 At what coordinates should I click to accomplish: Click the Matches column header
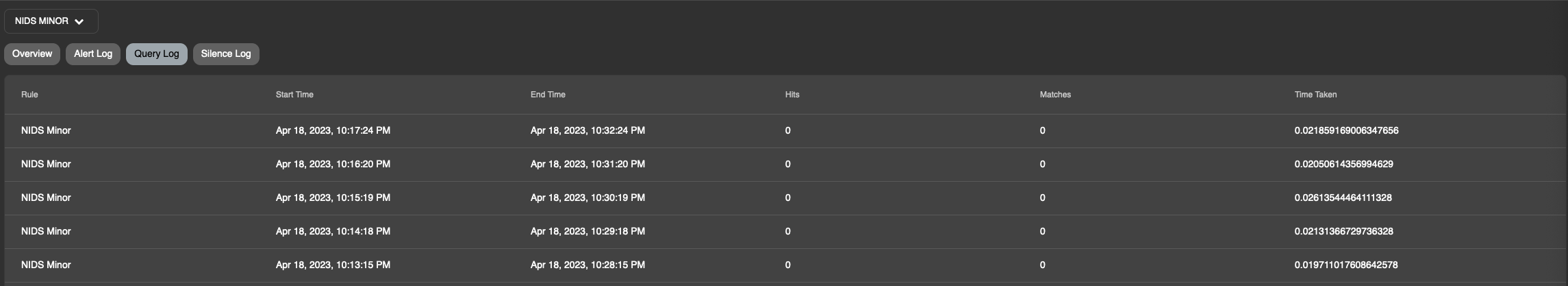(x=1055, y=95)
